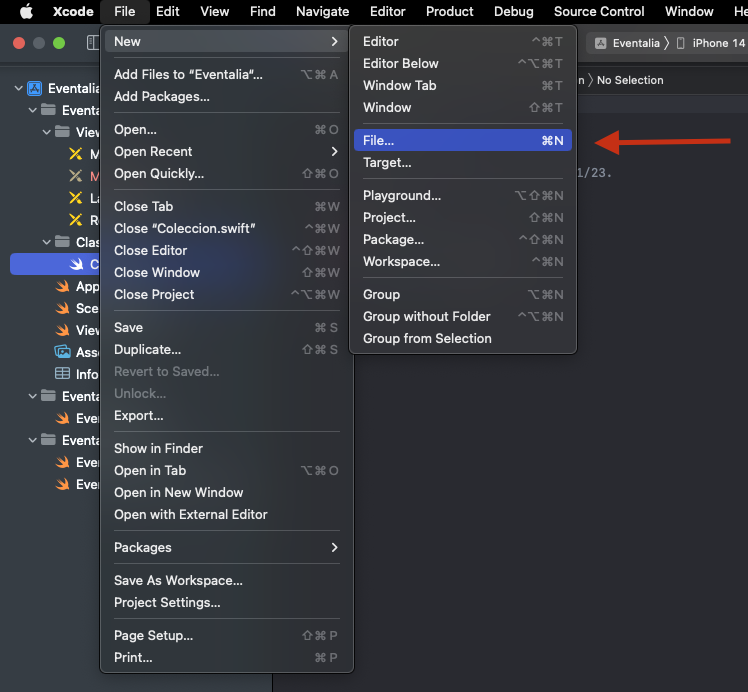Click Open Quickly…

pos(227,173)
